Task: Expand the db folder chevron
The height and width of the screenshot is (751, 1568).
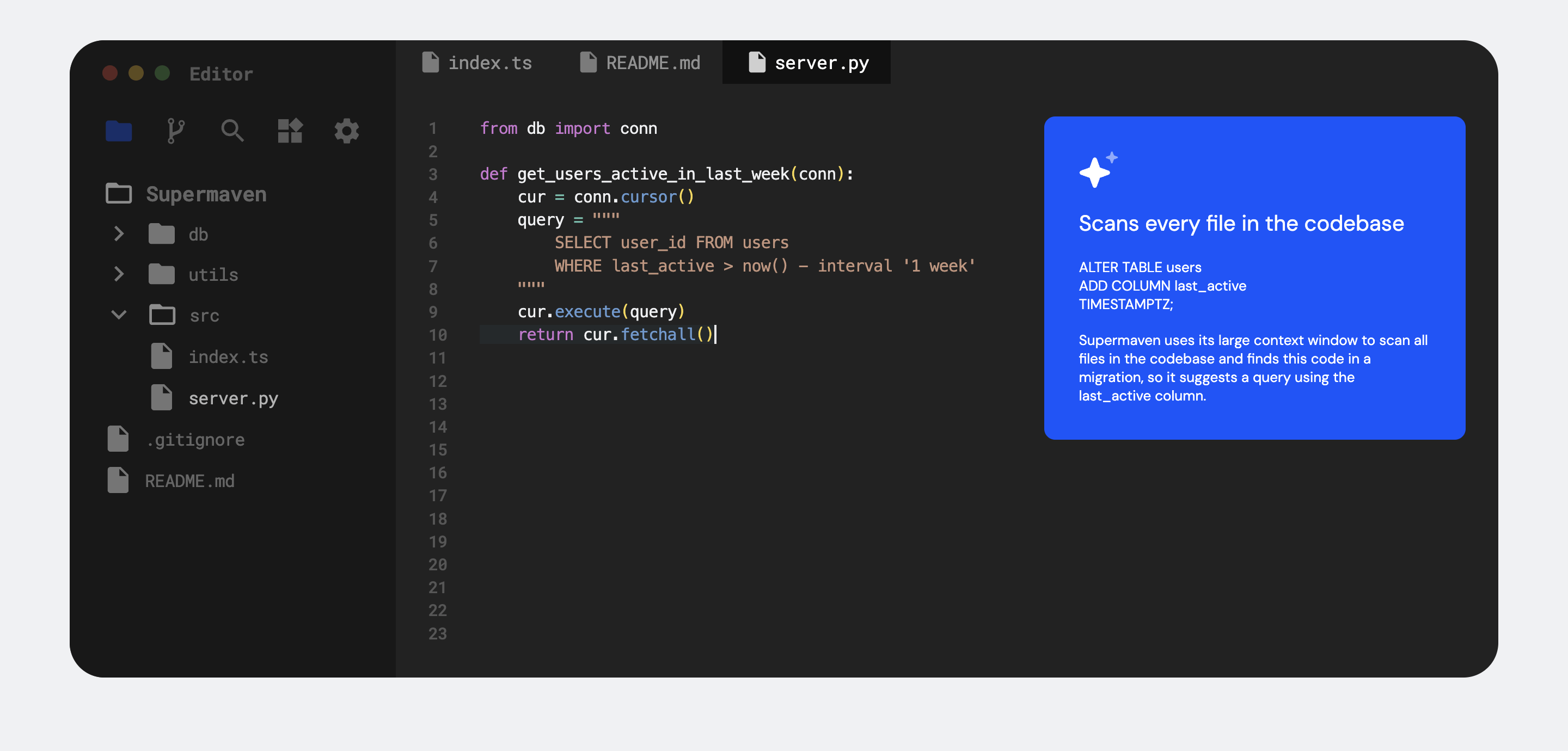Action: pos(119,235)
